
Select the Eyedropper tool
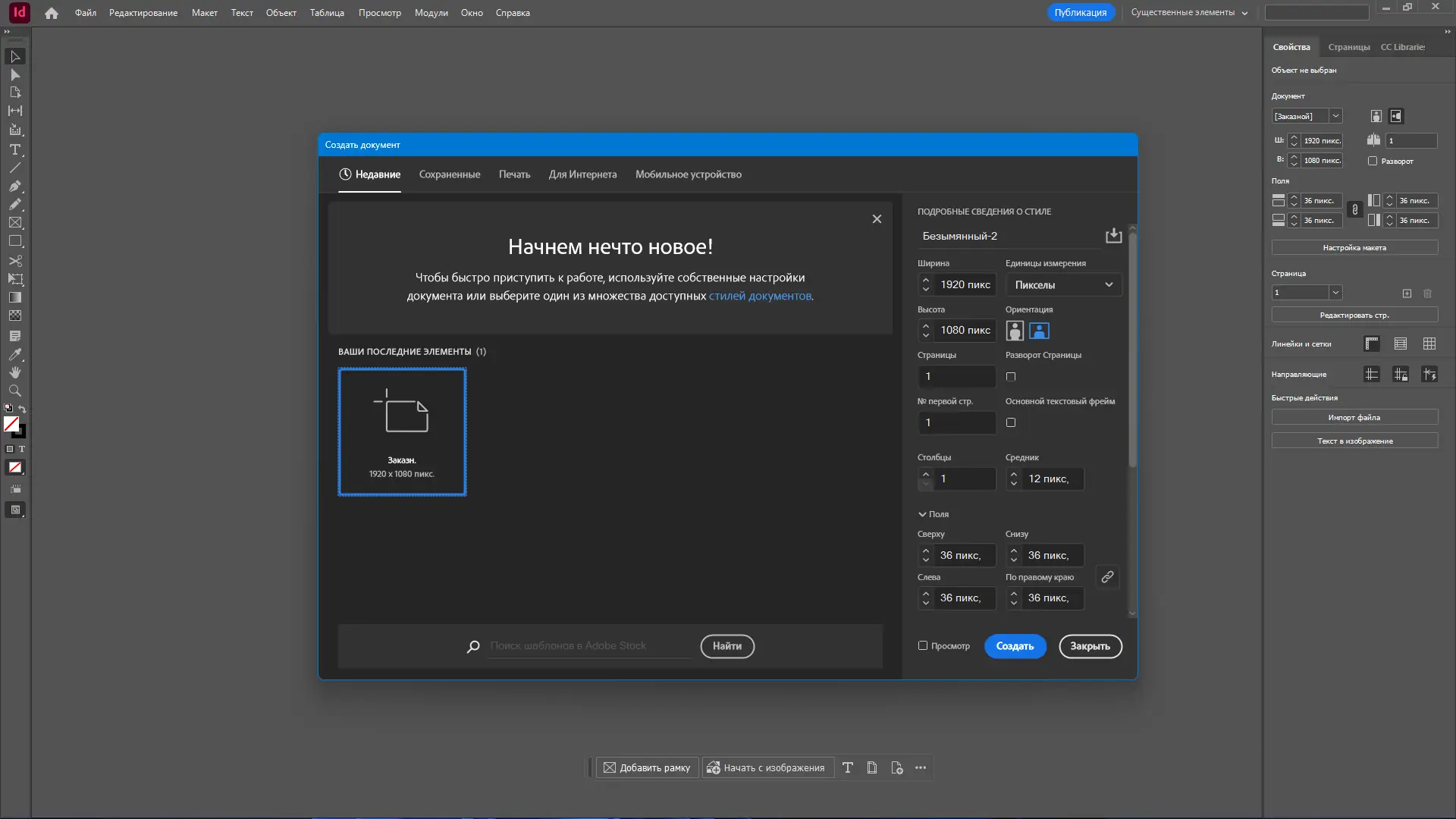point(15,354)
